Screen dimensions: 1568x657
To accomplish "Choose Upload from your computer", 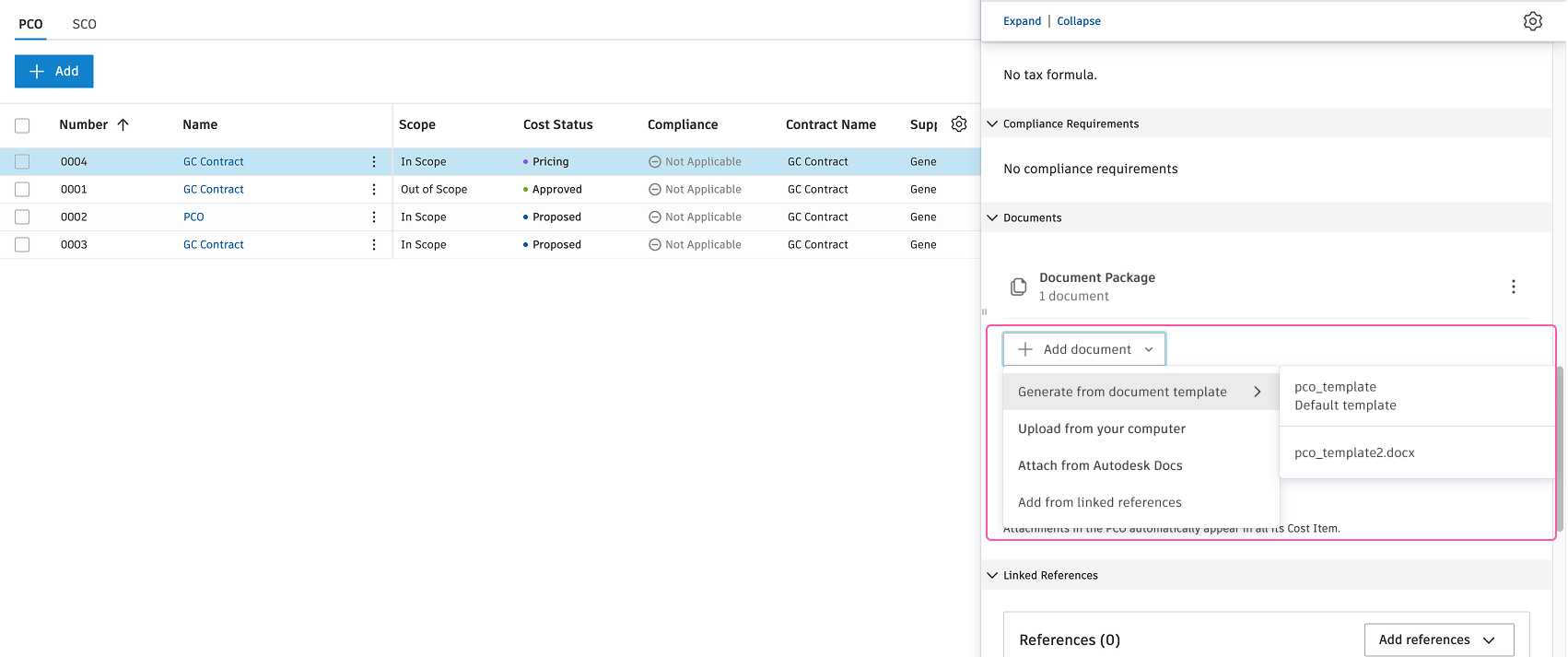I will [x=1141, y=428].
